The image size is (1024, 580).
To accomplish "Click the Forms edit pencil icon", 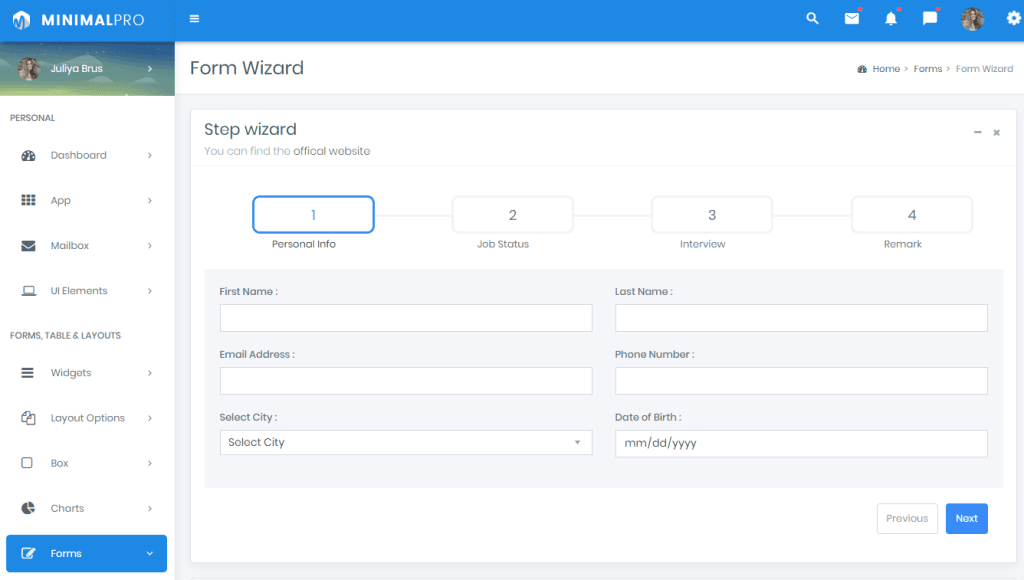I will [x=28, y=553].
